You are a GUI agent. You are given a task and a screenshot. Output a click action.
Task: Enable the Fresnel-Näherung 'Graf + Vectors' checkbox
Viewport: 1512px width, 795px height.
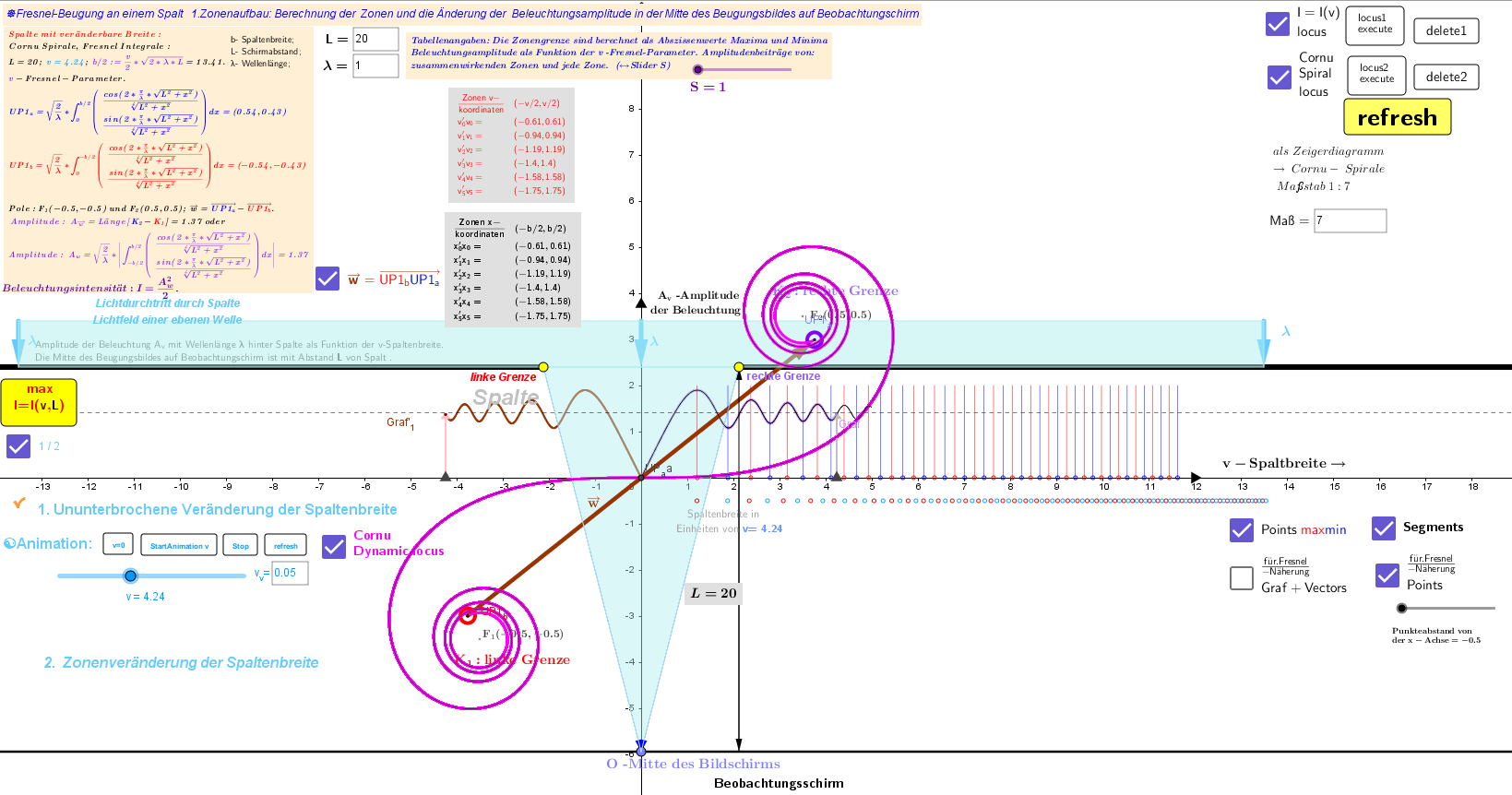(x=1242, y=578)
